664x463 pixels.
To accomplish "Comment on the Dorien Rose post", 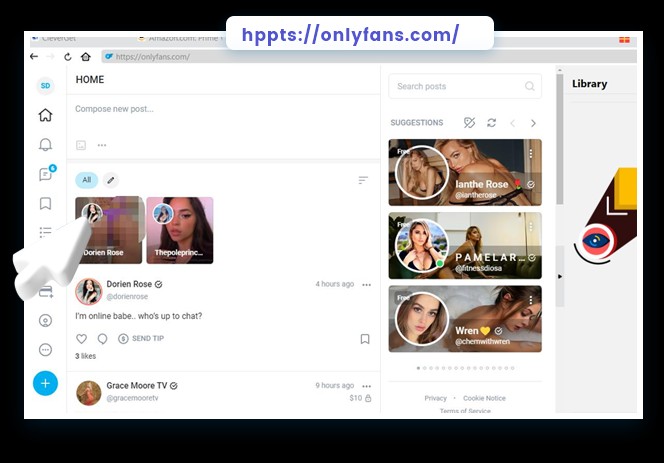I will tap(102, 339).
